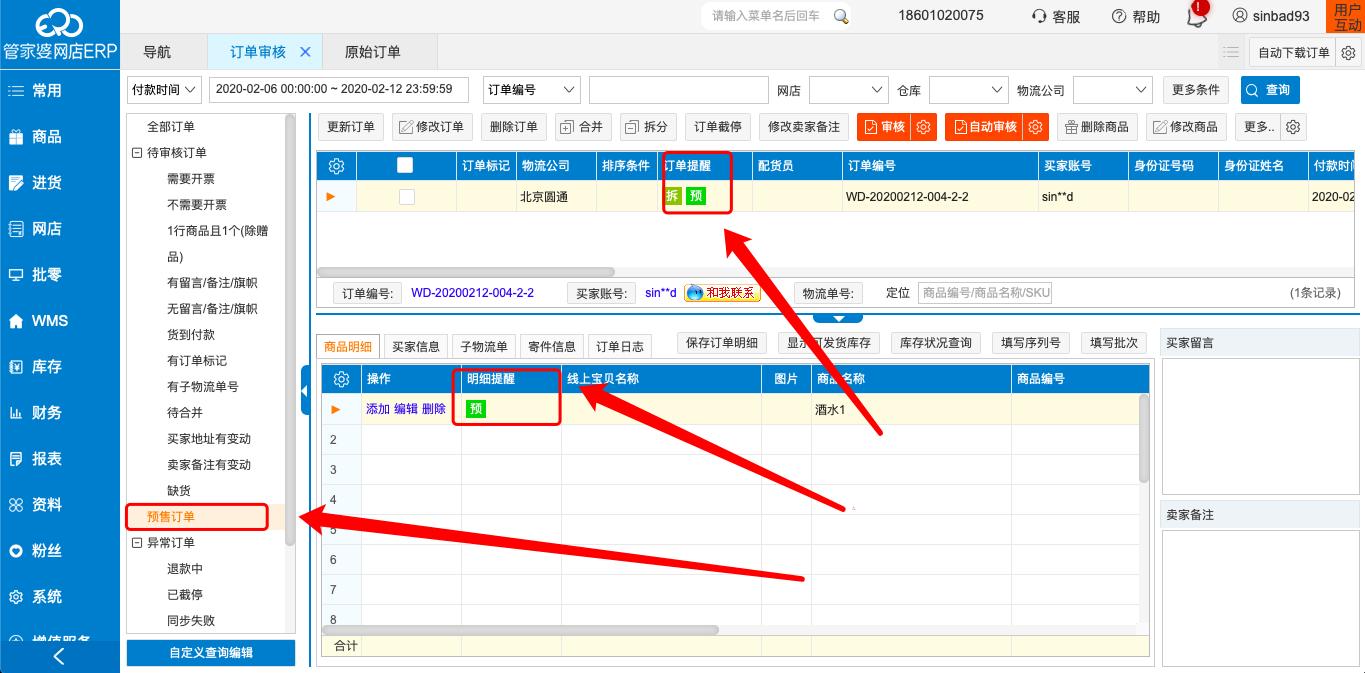Switch to the 原始订单 tab
The width and height of the screenshot is (1365, 673).
[372, 52]
